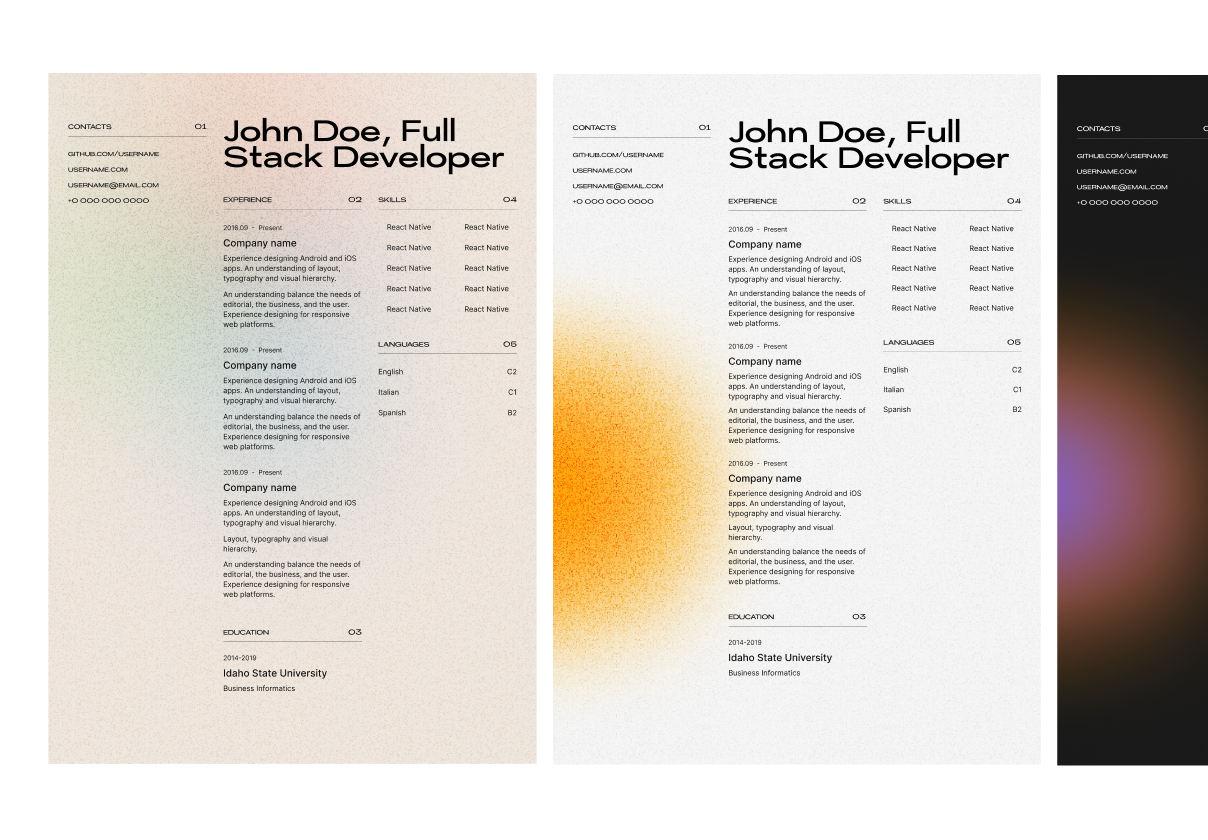Select 'Layout, typography and visual hierarchy.' paragraph on beige resume
This screenshot has height=840, width=1208.
click(x=275, y=544)
